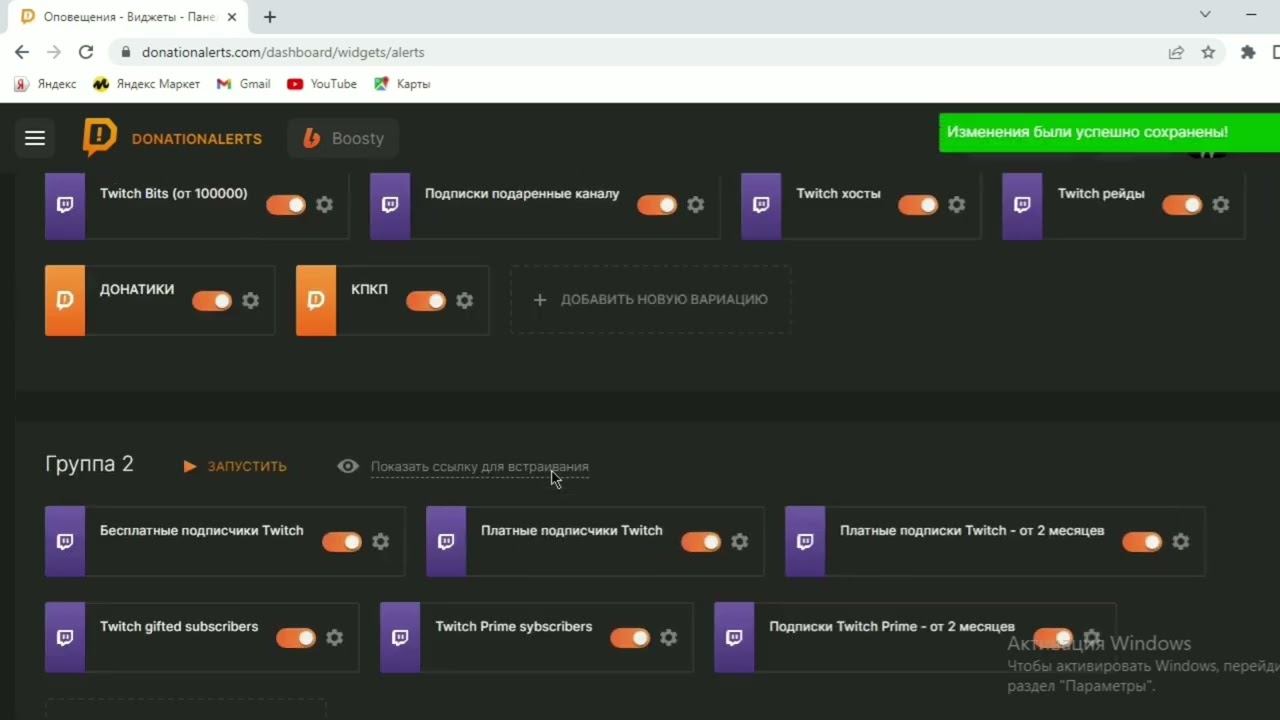Screen dimensions: 1280x720
Task: Open settings gear for Платные подписчики Twitch
Action: pyautogui.click(x=740, y=542)
